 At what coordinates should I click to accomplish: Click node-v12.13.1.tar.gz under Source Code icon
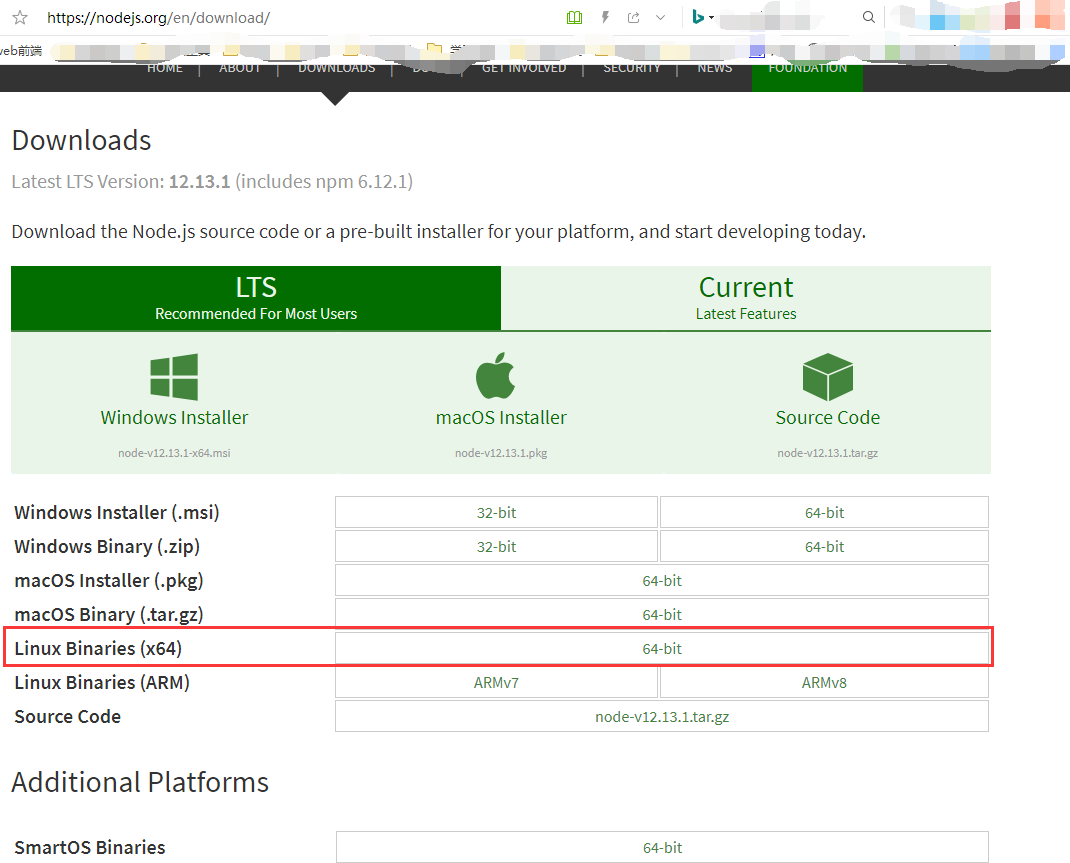[x=828, y=453]
